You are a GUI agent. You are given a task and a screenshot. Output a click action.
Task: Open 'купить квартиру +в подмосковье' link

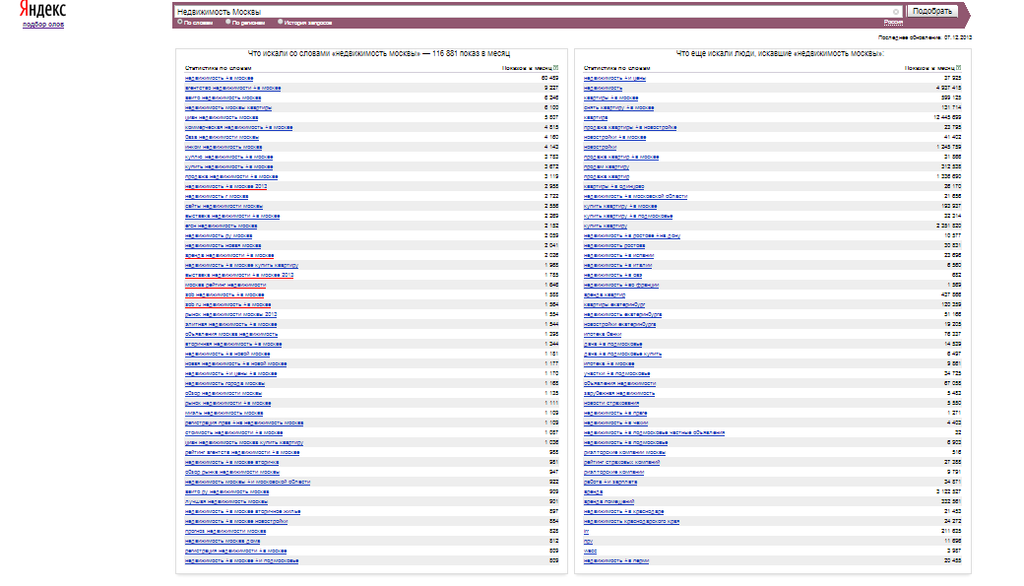628,216
